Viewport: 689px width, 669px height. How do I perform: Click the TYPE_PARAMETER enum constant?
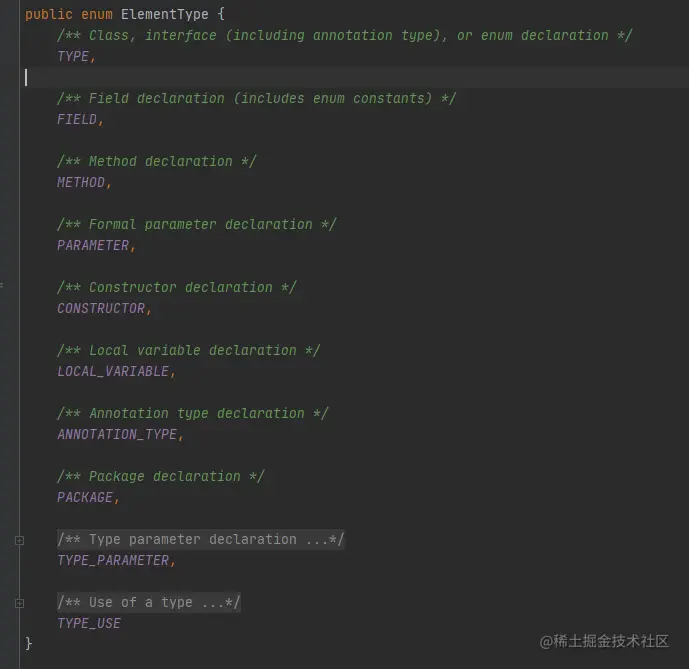[113, 561]
